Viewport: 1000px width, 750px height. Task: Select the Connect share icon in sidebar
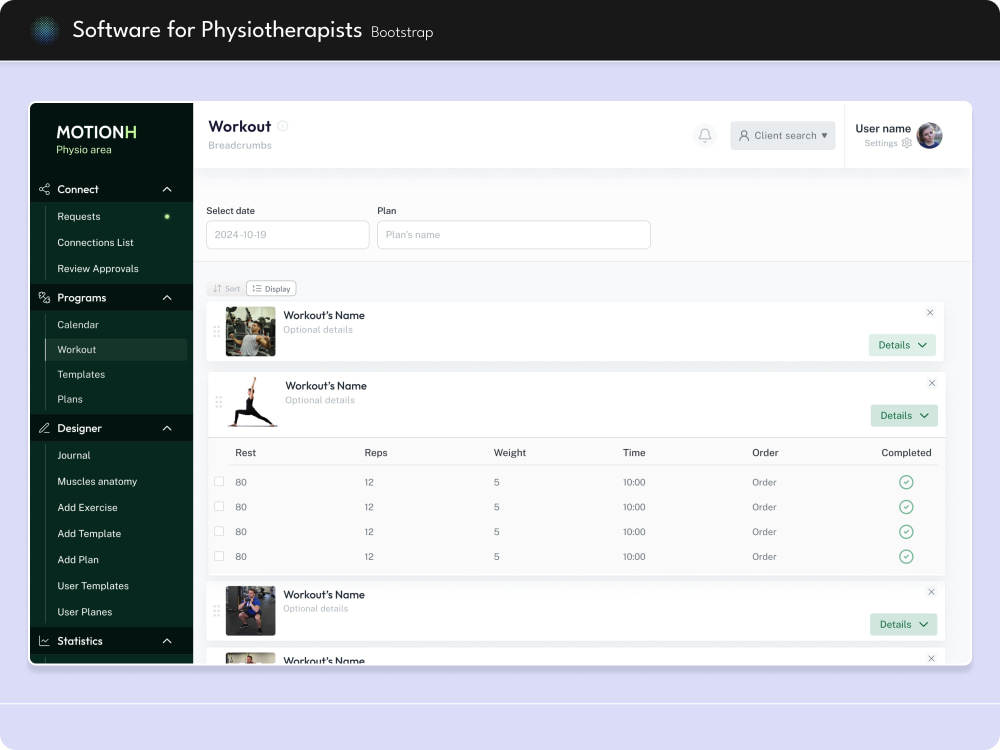pyautogui.click(x=43, y=188)
